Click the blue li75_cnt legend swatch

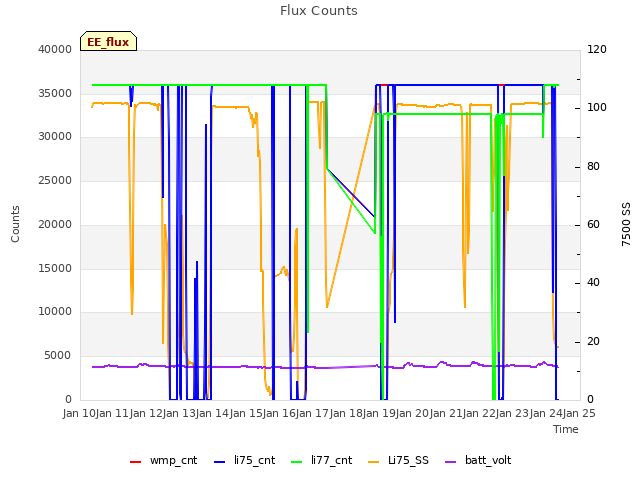click(x=219, y=462)
